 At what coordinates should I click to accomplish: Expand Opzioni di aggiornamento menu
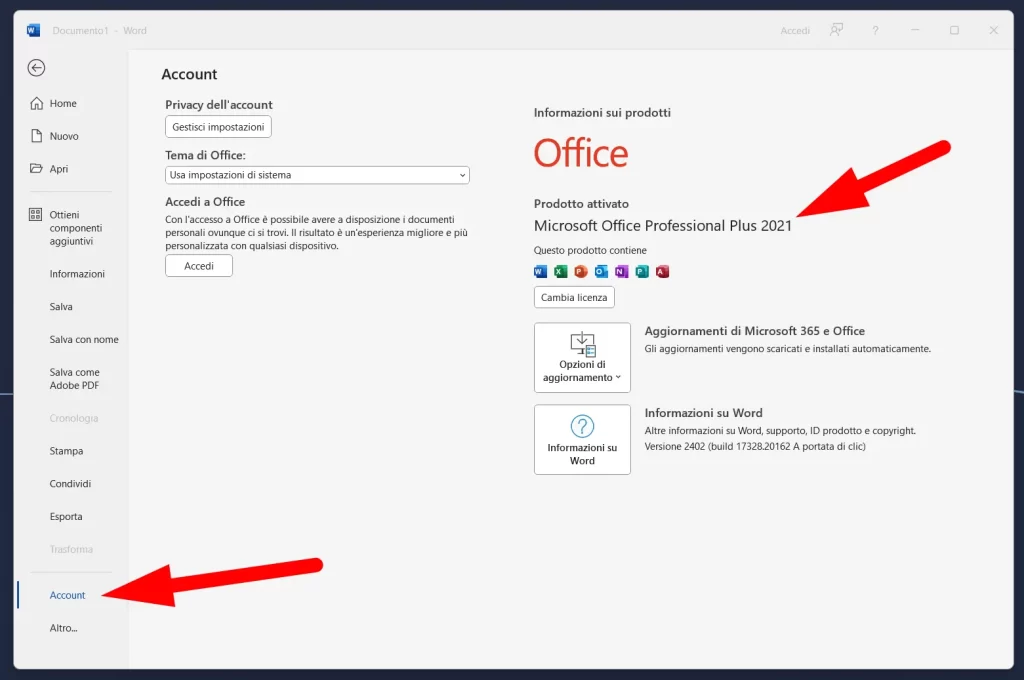pos(583,357)
